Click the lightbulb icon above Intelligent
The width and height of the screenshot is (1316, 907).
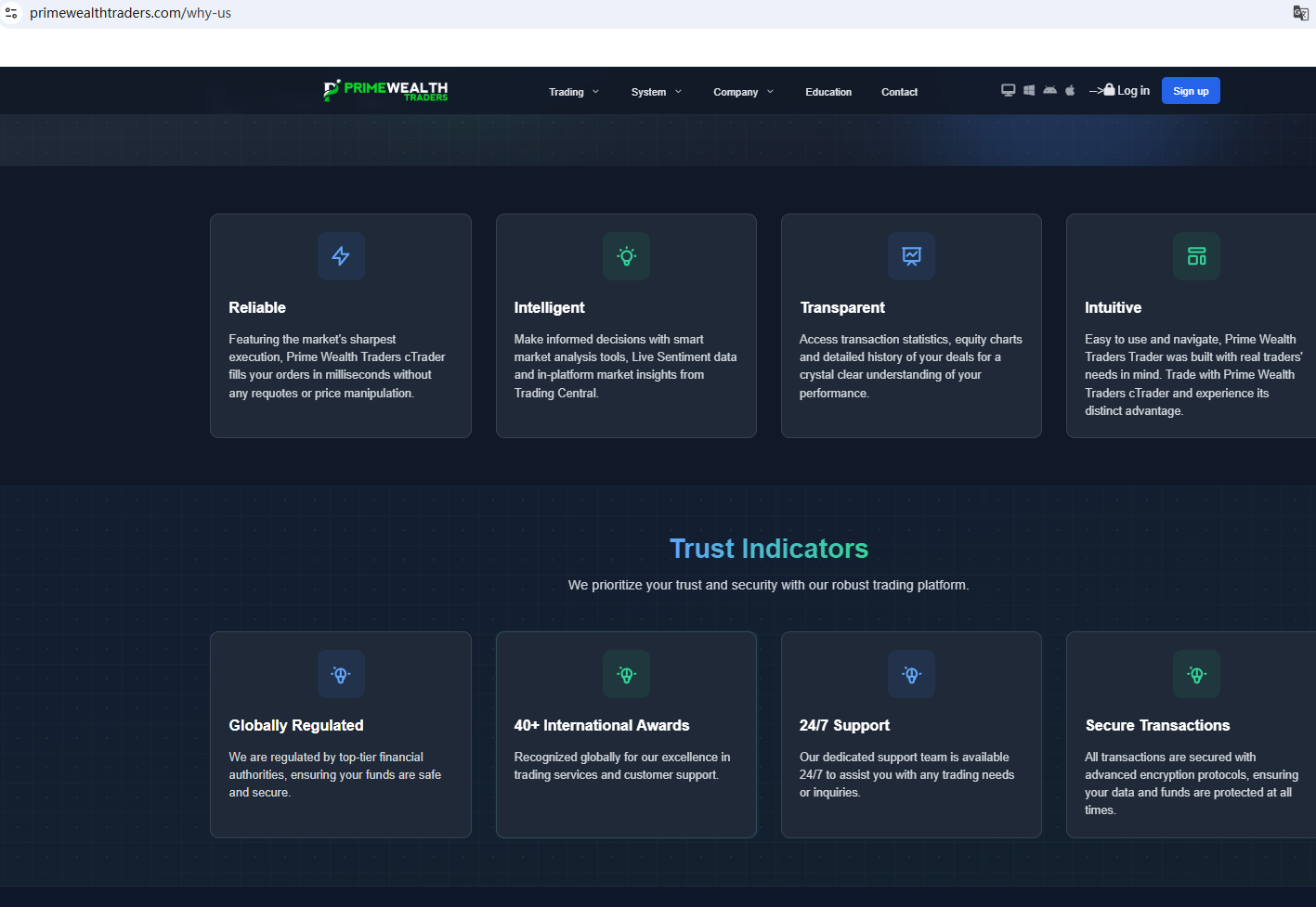tap(626, 256)
